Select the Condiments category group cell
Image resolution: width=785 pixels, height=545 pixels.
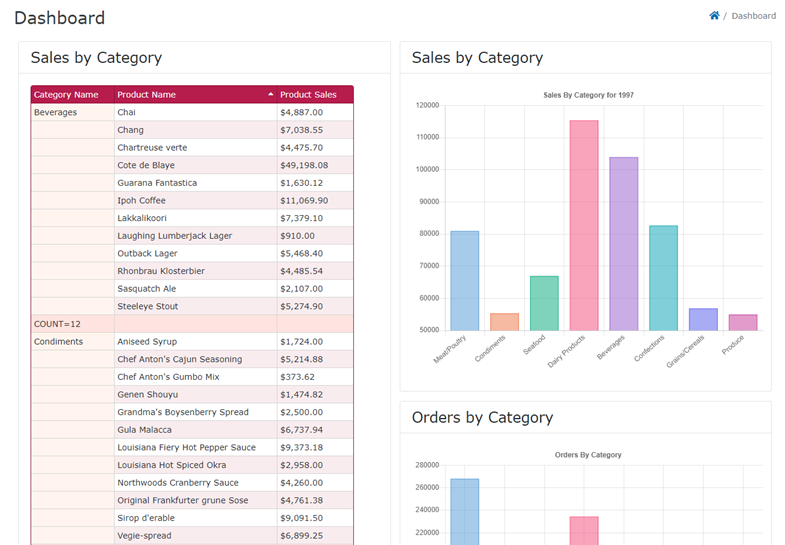58,342
